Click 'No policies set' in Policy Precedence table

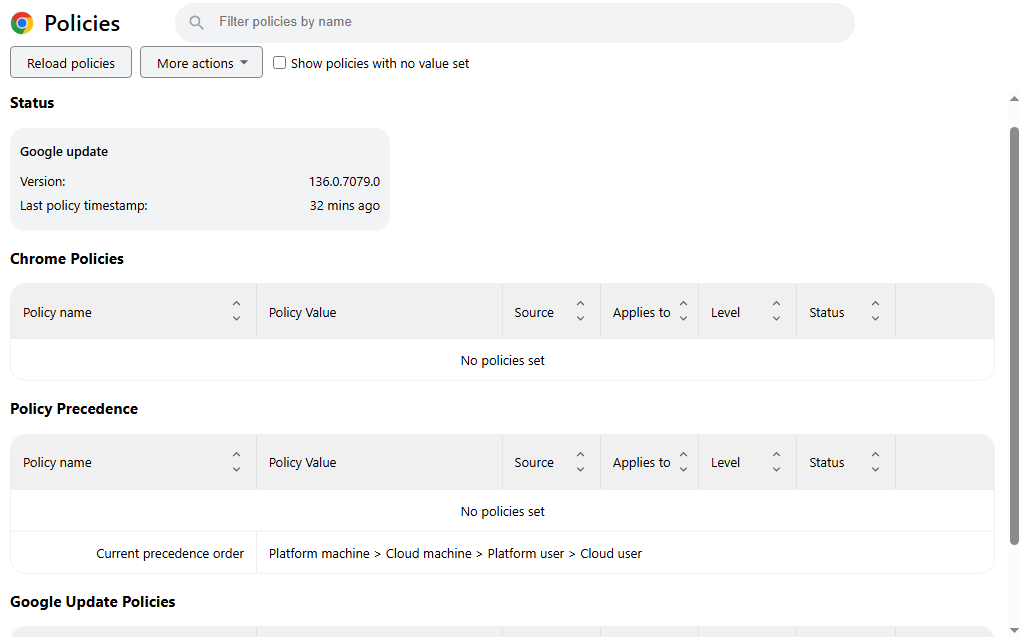coord(502,511)
